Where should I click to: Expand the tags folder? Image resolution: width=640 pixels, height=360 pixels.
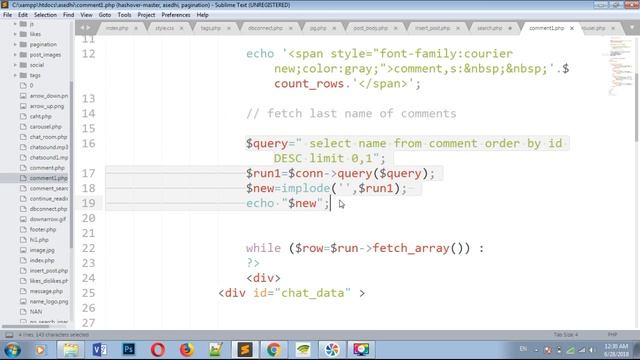point(15,76)
